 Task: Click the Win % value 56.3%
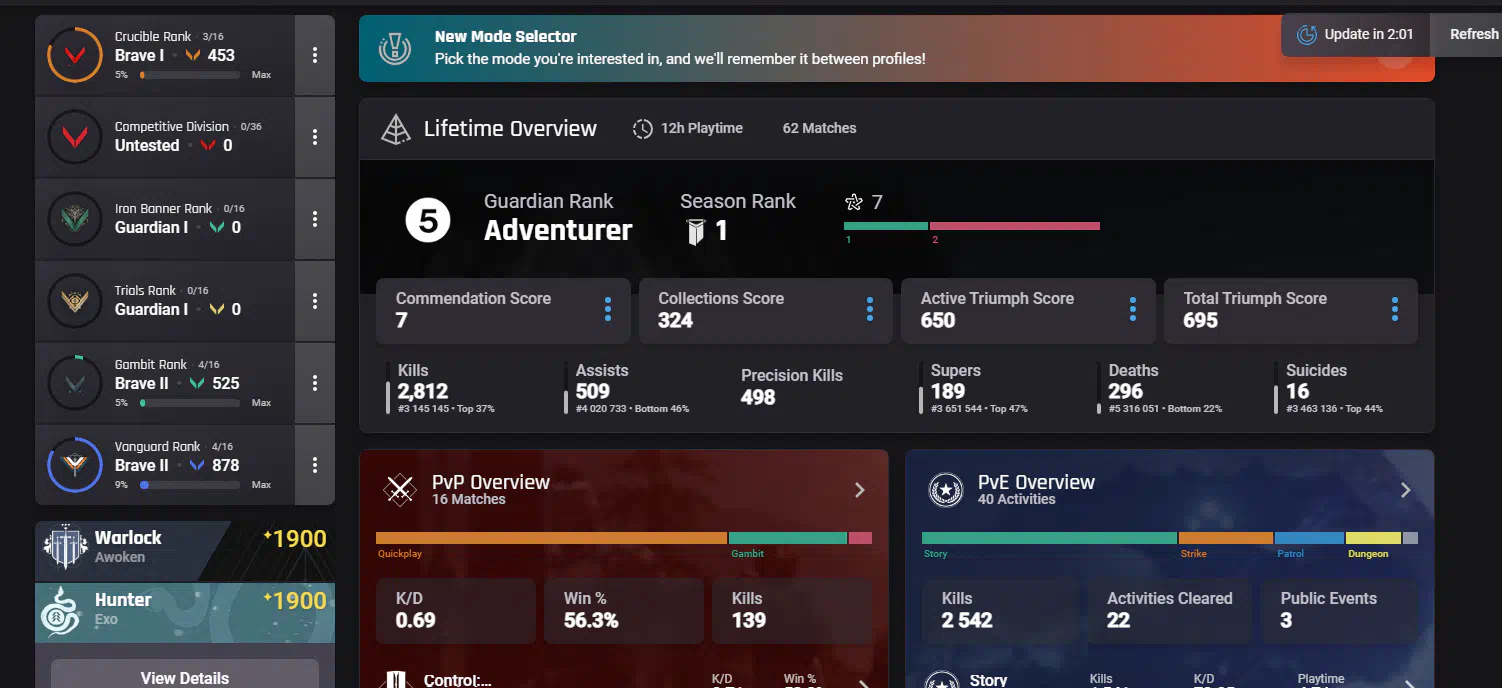point(591,620)
